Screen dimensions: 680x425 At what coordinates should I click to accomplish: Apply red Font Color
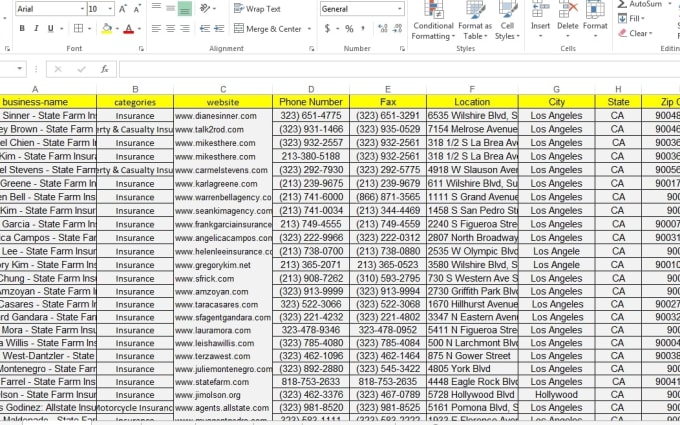pyautogui.click(x=128, y=29)
